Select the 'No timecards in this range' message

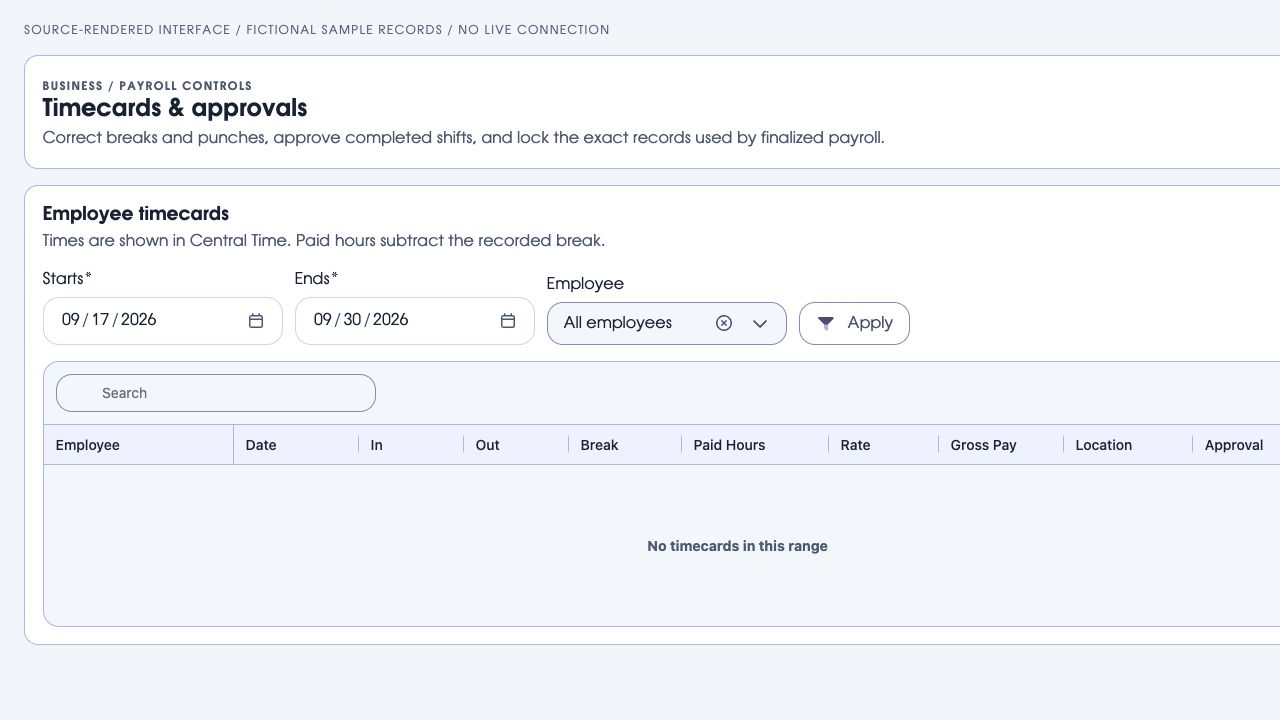[737, 546]
